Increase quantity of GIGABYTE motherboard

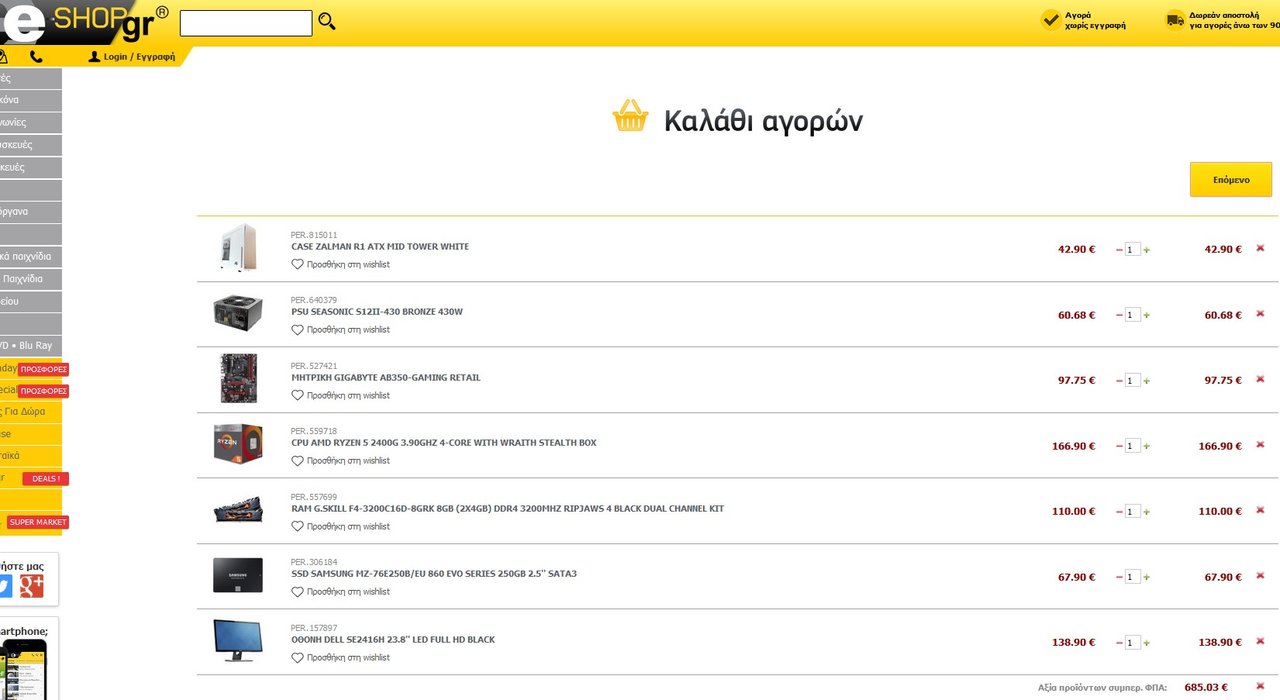1146,381
